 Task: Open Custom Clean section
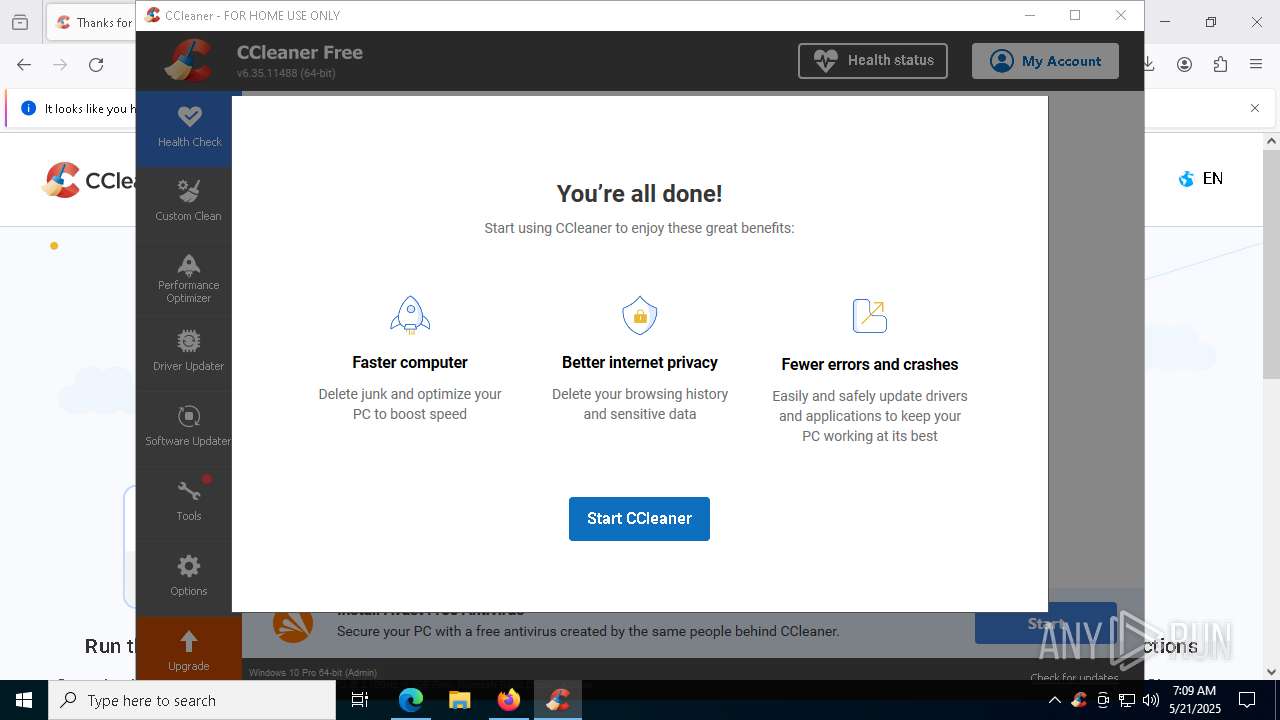click(x=188, y=201)
